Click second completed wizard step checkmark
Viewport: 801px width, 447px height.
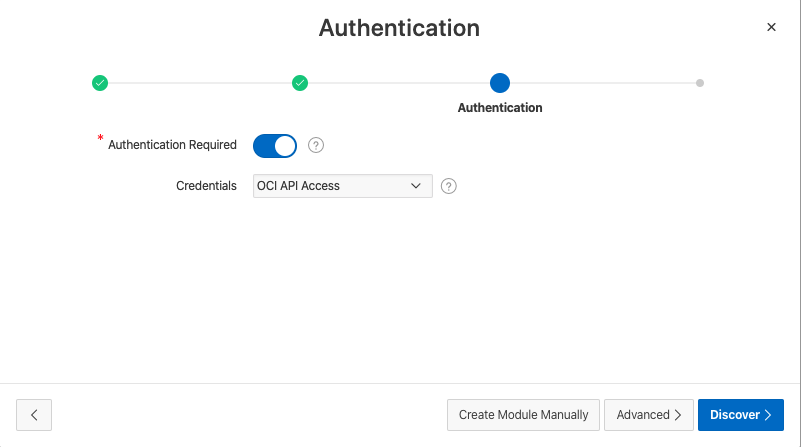coord(300,83)
